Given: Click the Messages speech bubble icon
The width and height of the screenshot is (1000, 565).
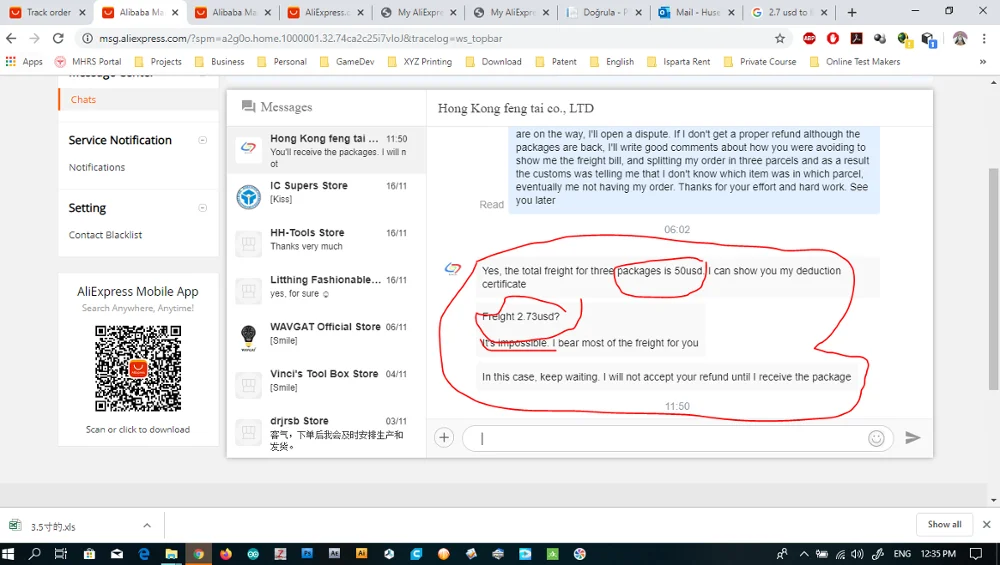Looking at the screenshot, I should pos(249,106).
